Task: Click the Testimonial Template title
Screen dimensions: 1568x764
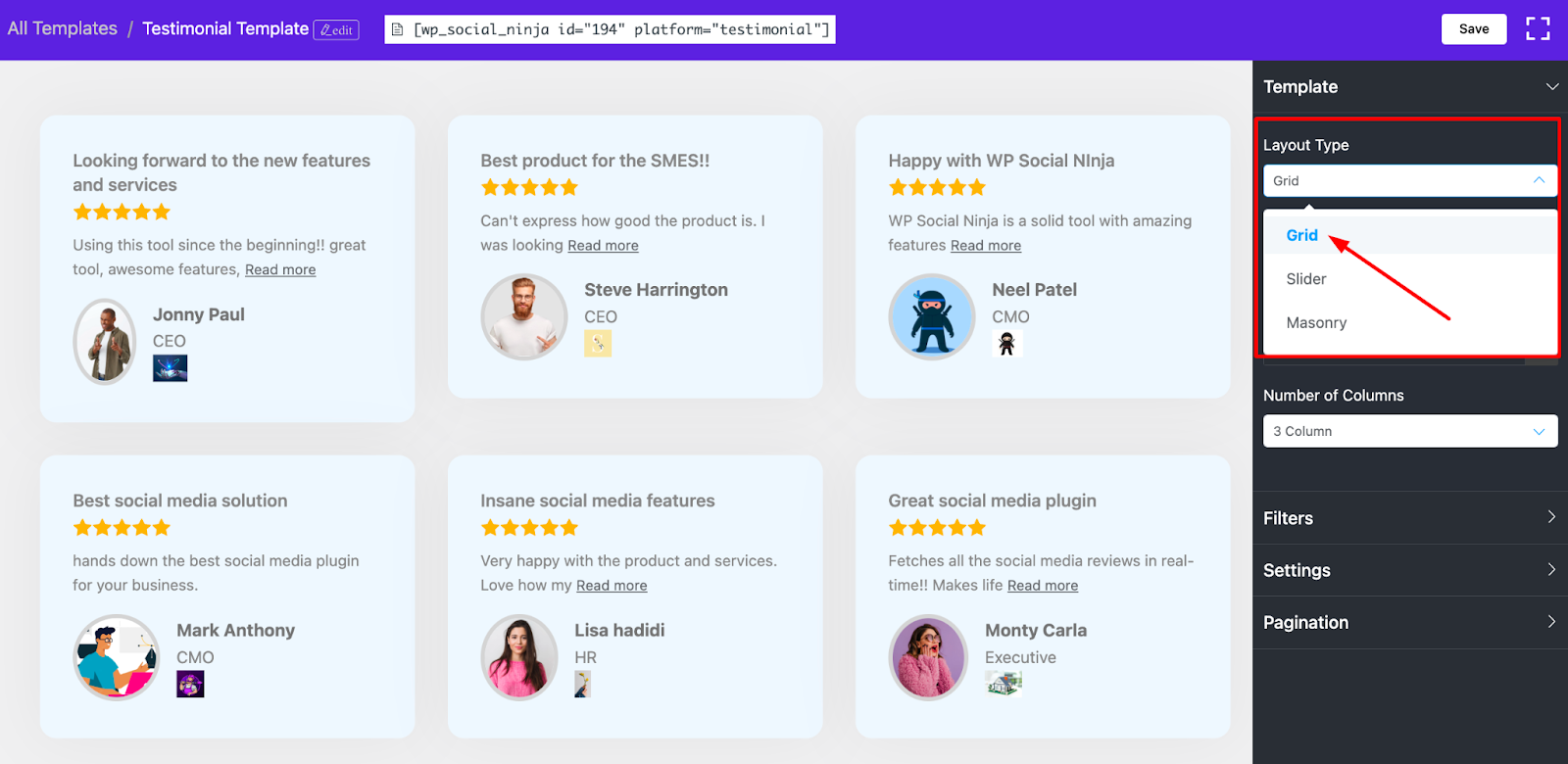Action: (x=225, y=28)
